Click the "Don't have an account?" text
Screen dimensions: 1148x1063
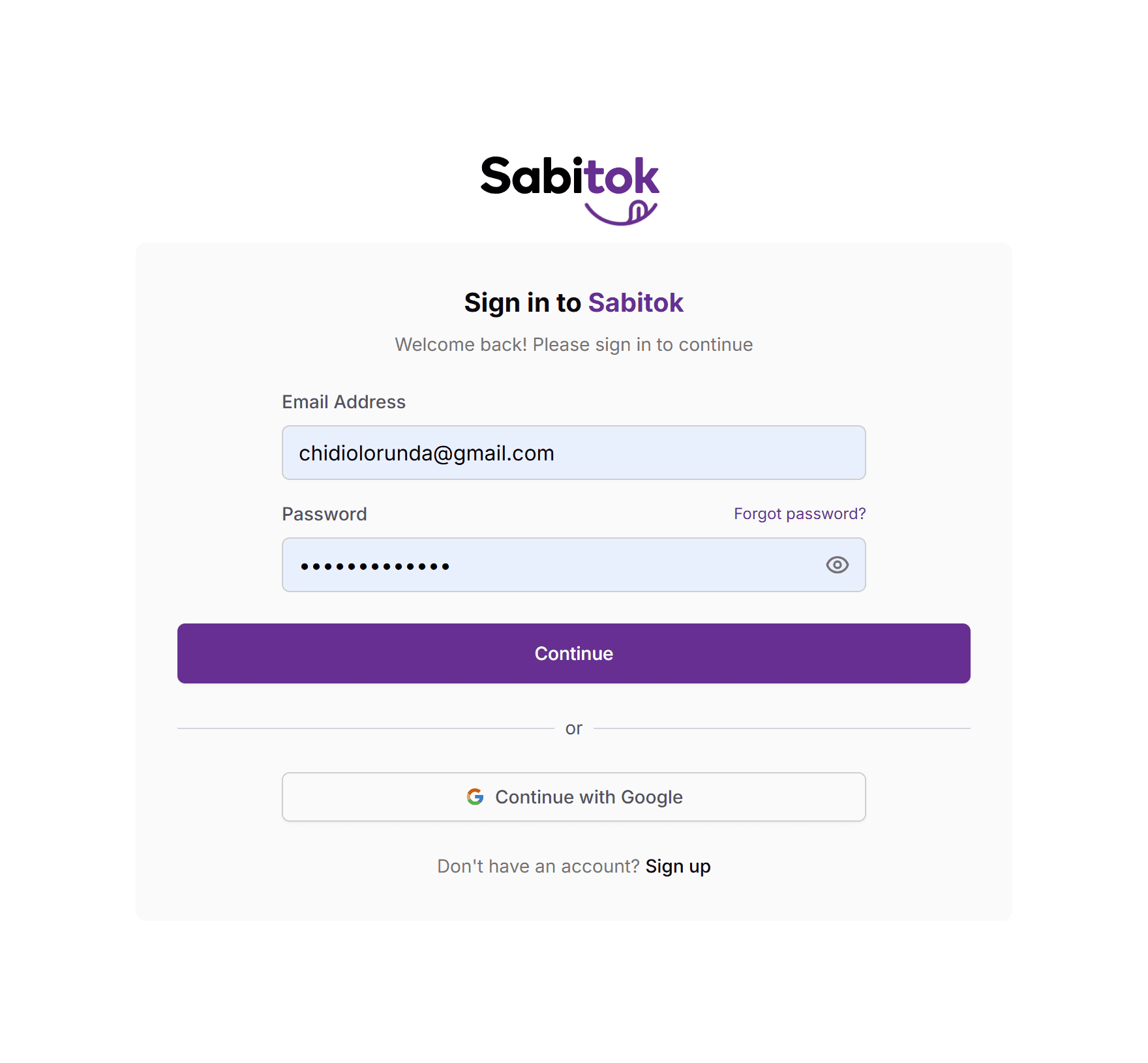point(538,866)
